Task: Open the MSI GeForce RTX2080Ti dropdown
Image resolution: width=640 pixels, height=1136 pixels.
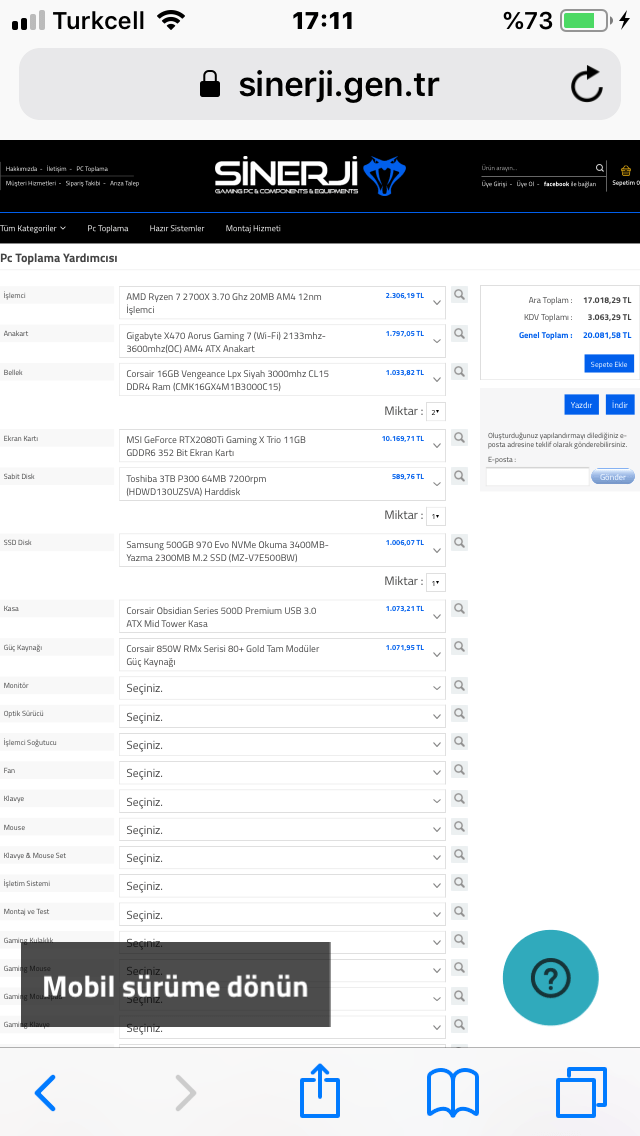Action: (x=282, y=446)
